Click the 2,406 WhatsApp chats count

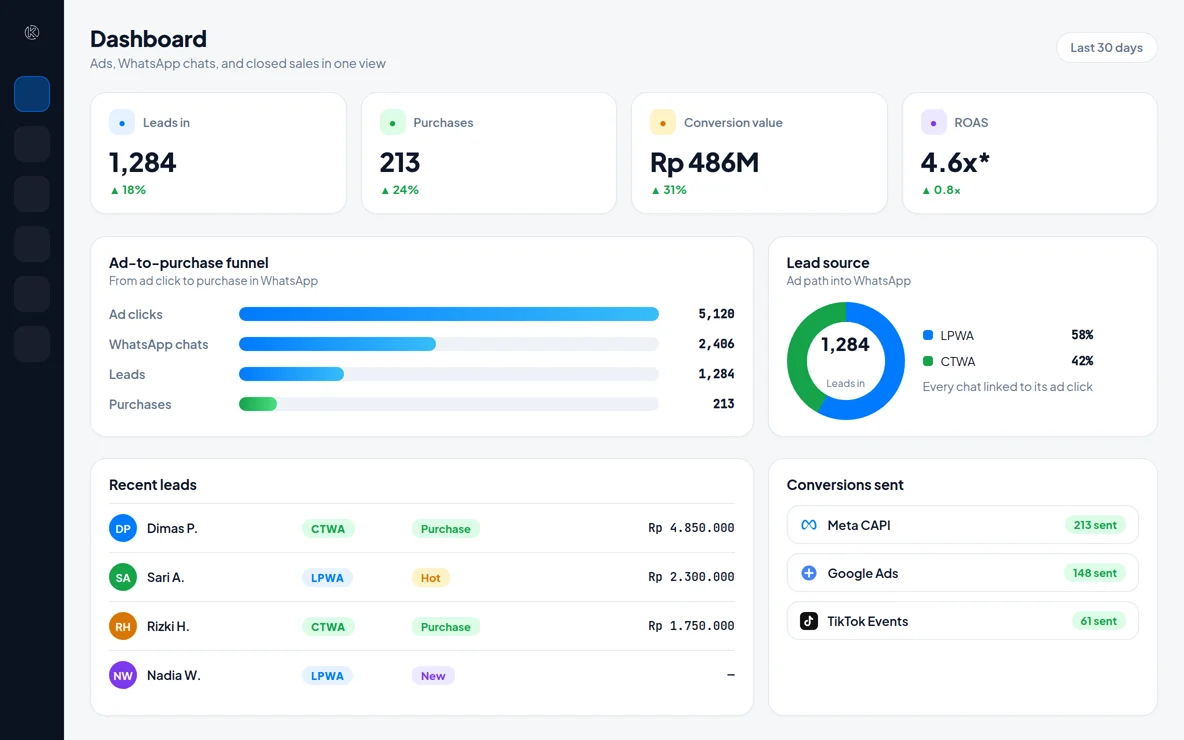point(716,344)
